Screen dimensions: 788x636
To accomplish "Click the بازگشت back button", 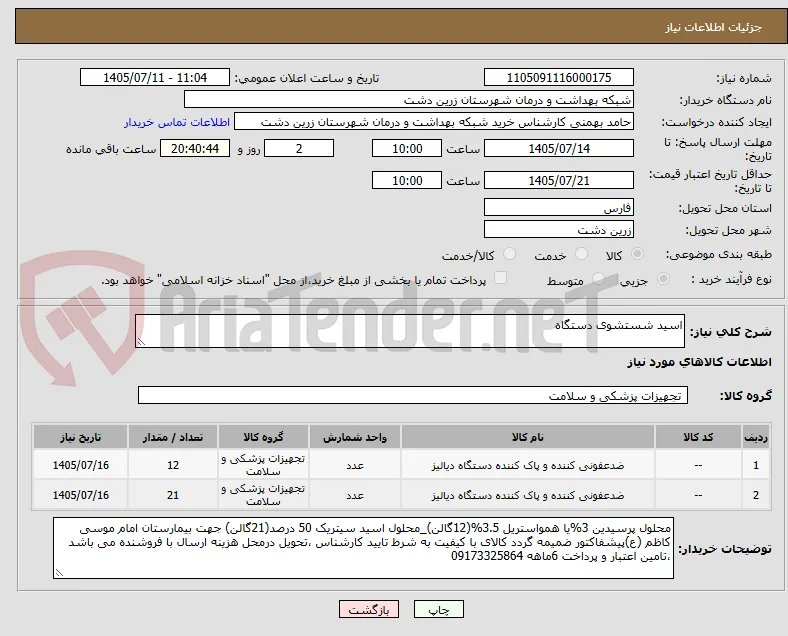I will point(369,609).
